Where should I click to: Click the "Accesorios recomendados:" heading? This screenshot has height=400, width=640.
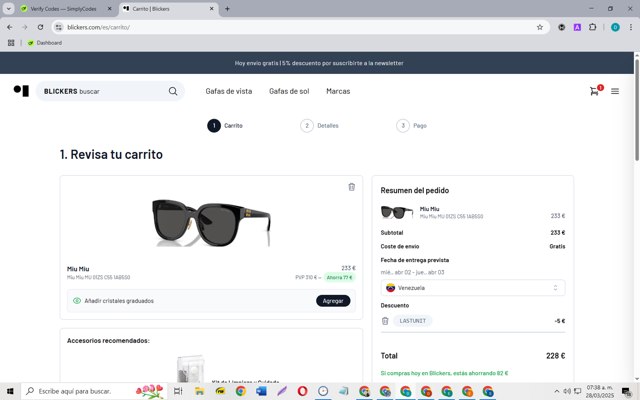coord(108,340)
